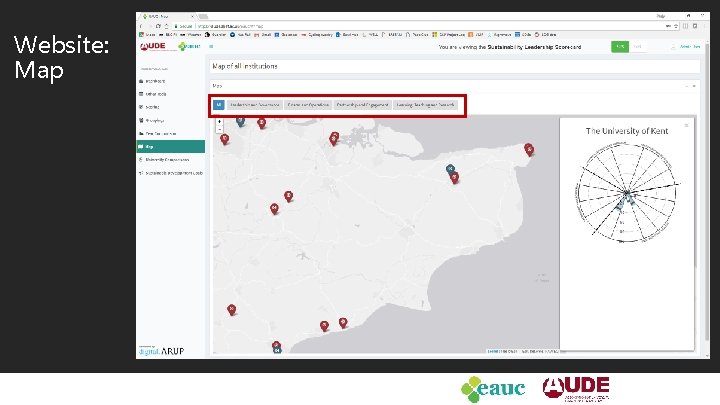The height and width of the screenshot is (405, 720).
Task: Click the Map sidebar flag icon
Action: [141, 146]
